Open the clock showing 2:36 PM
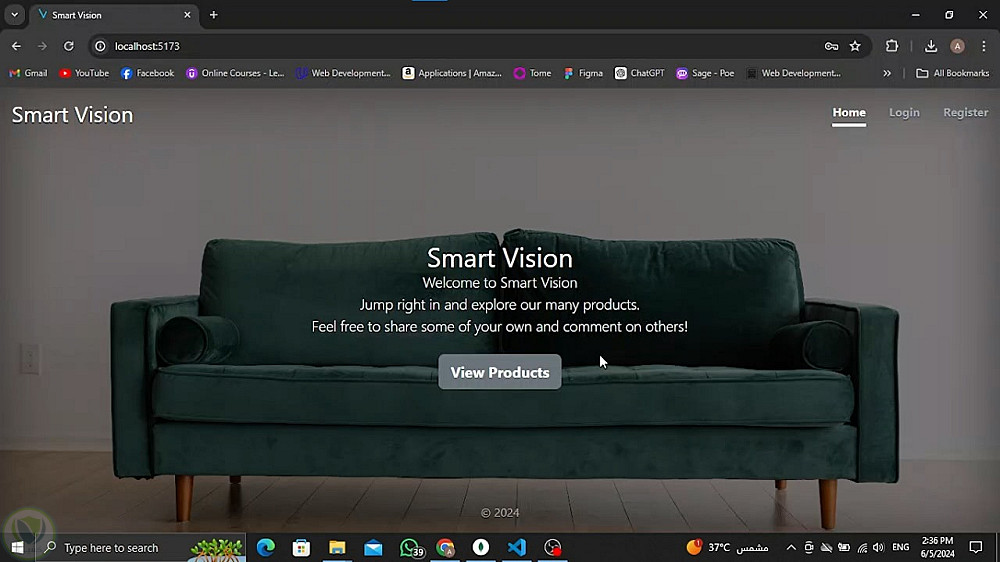This screenshot has height=562, width=1000. coord(938,547)
